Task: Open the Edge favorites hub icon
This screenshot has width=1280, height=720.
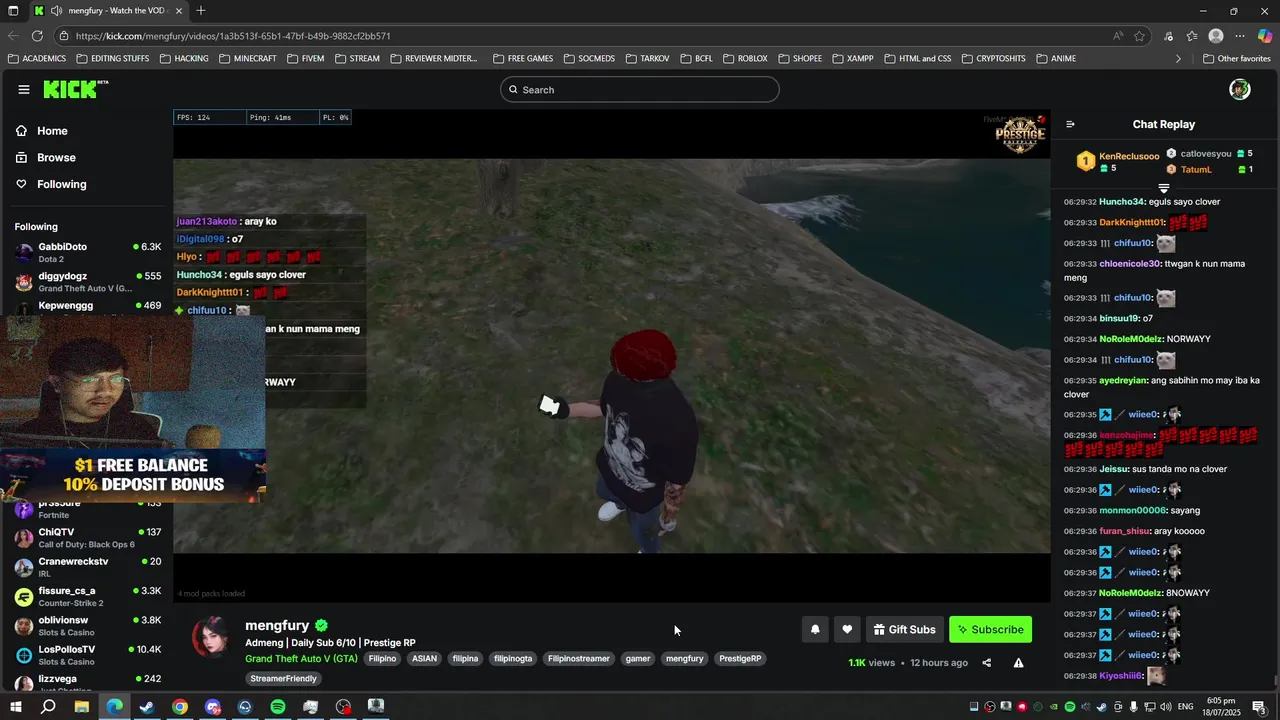Action: [x=1192, y=36]
